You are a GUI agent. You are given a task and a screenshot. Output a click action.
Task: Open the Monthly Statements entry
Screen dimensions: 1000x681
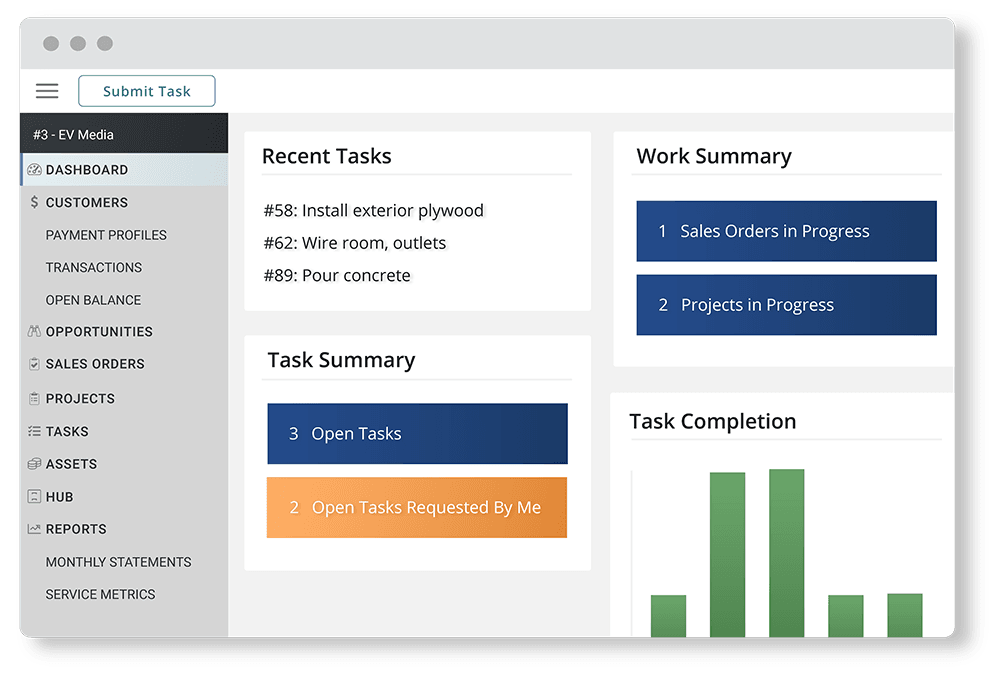coord(118,562)
